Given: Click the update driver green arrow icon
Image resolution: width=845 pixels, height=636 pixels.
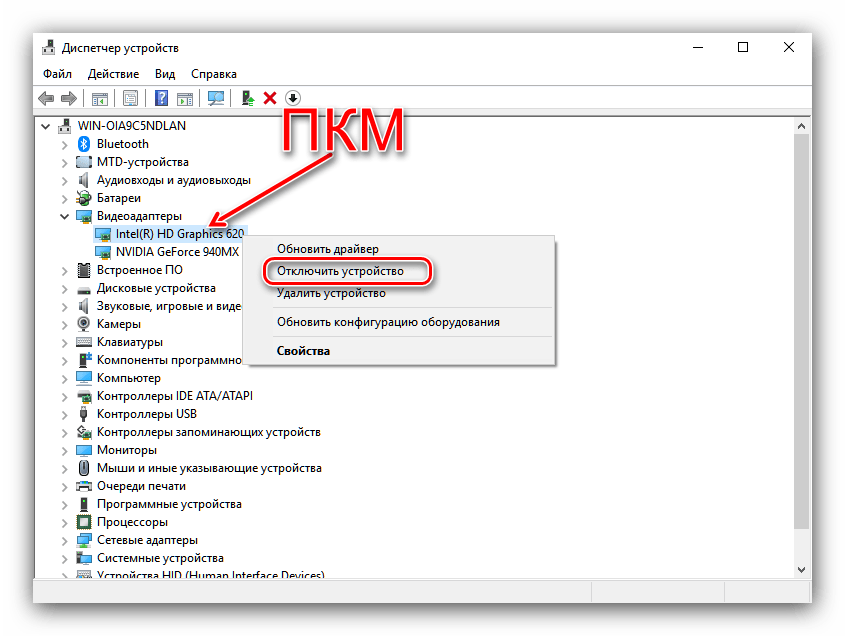Looking at the screenshot, I should [247, 98].
